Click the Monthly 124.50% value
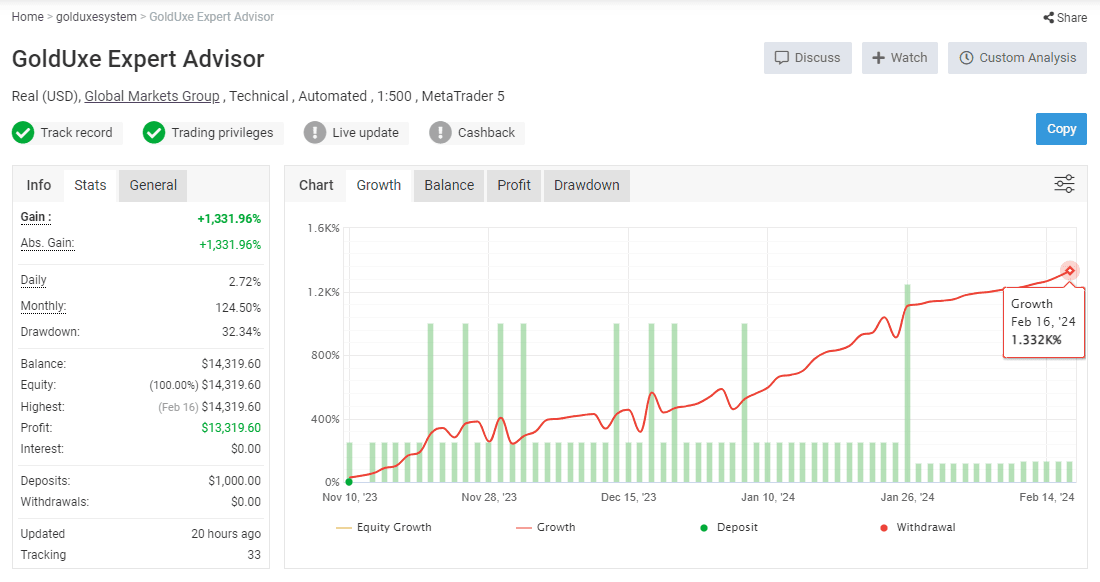The image size is (1100, 582). click(238, 308)
